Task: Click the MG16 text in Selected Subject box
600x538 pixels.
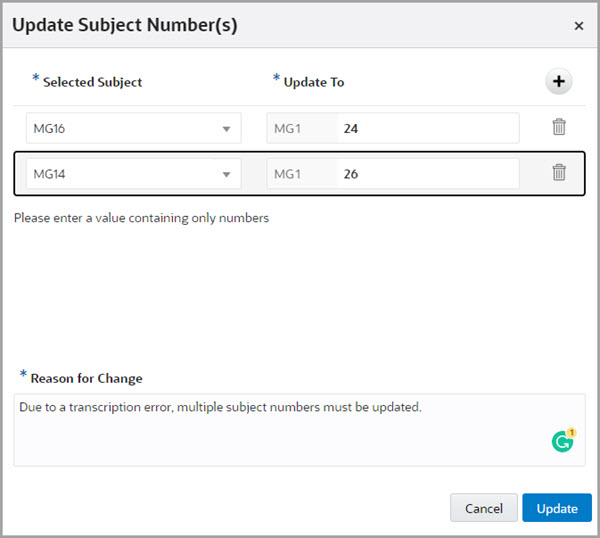Action: (x=49, y=128)
